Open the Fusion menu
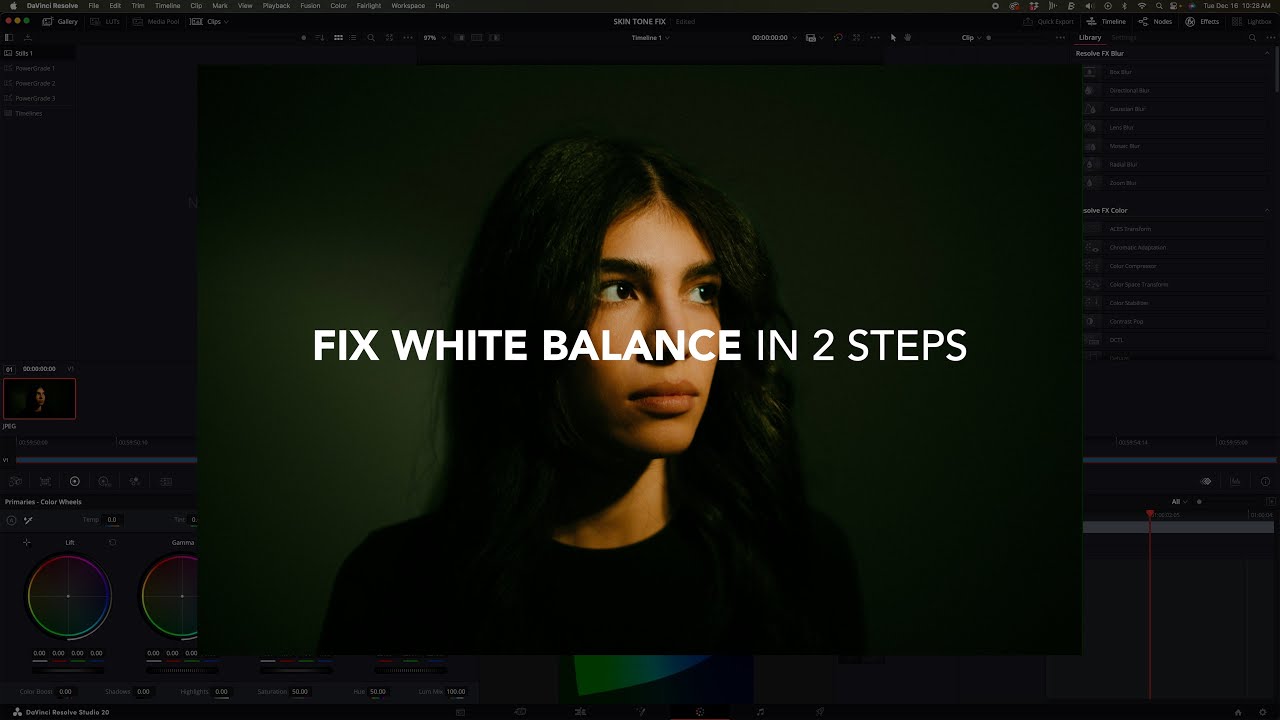 coord(310,6)
